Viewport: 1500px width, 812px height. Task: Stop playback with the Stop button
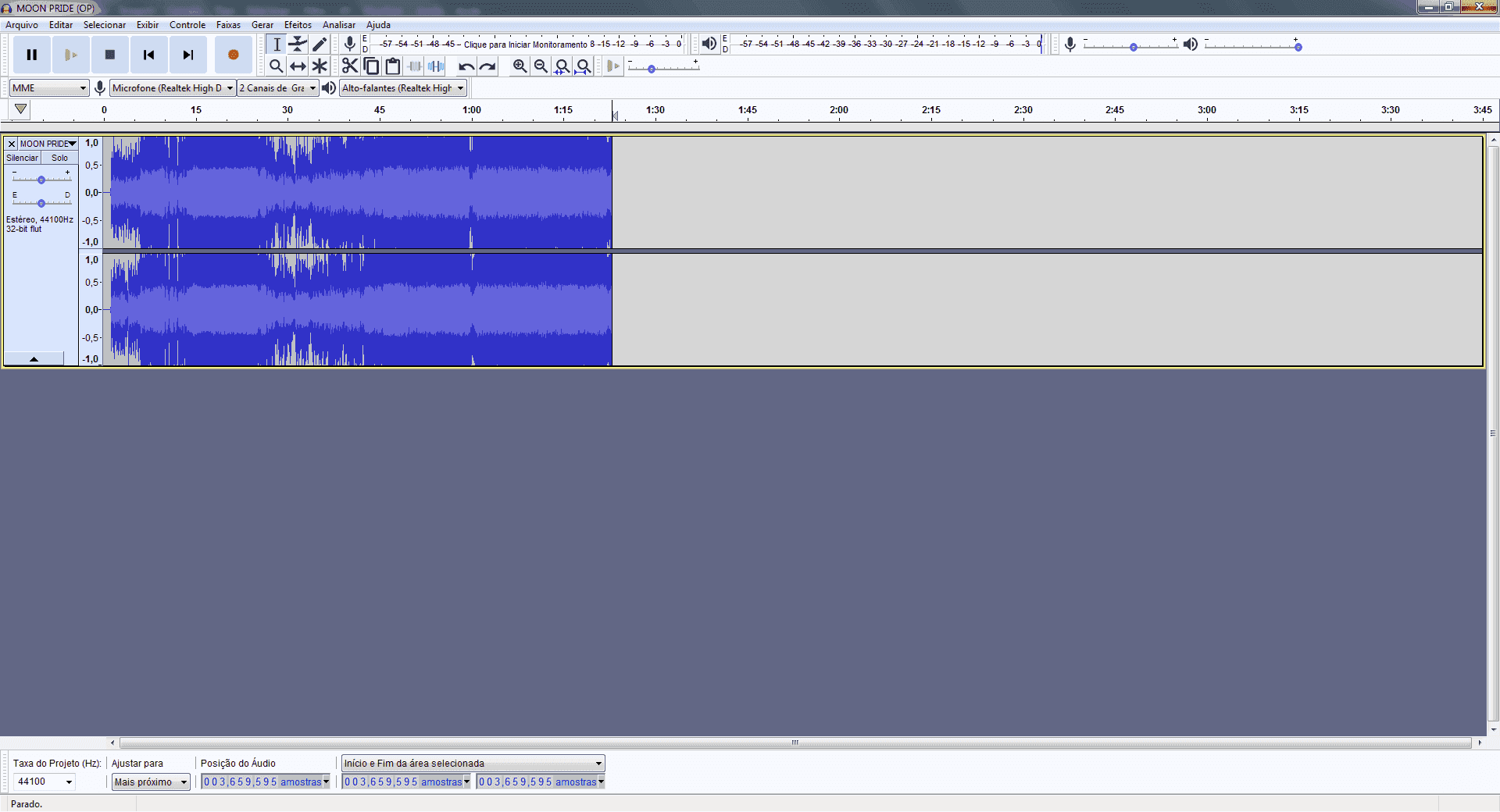[x=110, y=55]
